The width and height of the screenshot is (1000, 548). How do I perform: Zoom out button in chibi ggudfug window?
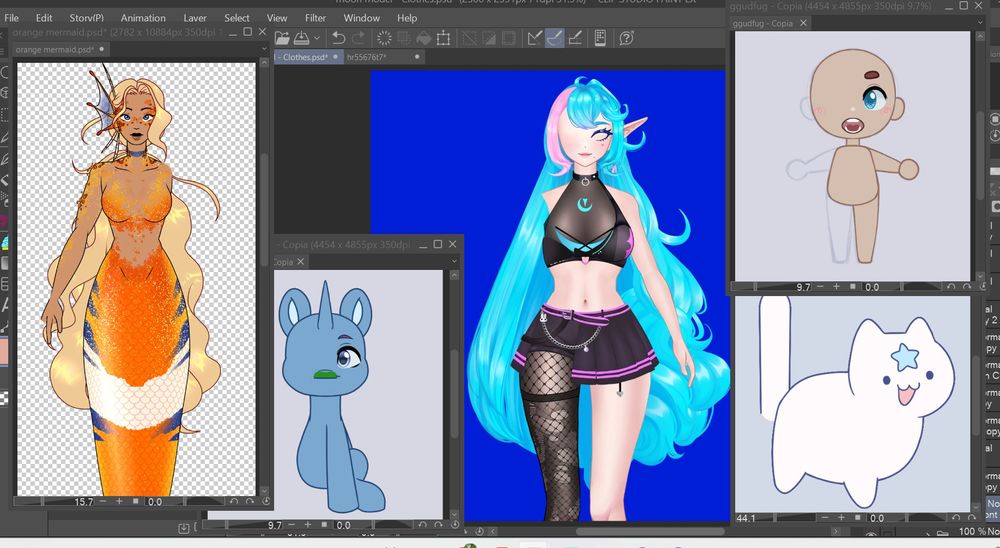[820, 287]
